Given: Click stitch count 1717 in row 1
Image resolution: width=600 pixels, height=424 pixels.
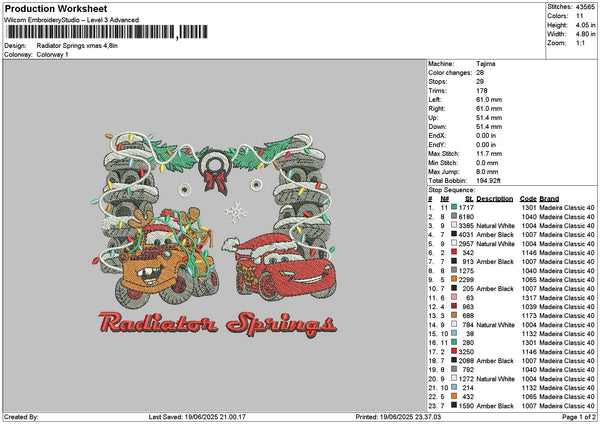Looking at the screenshot, I should [x=466, y=207].
